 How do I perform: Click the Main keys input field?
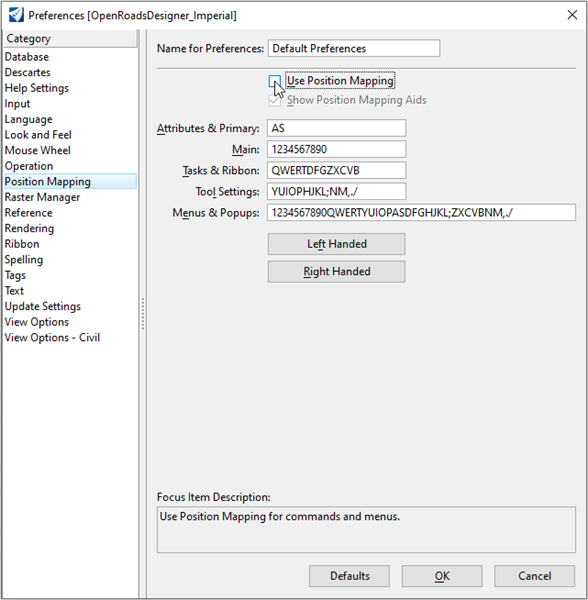coord(337,149)
